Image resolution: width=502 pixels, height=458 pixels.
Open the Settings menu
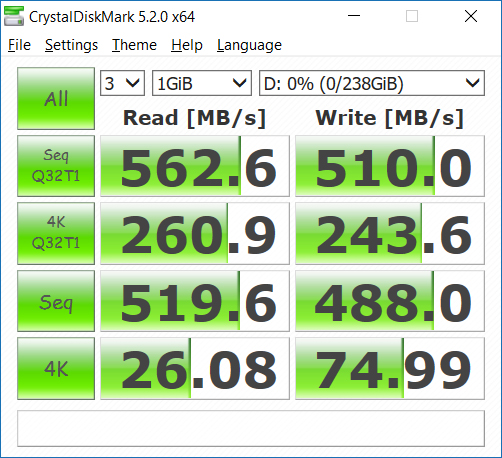point(71,45)
